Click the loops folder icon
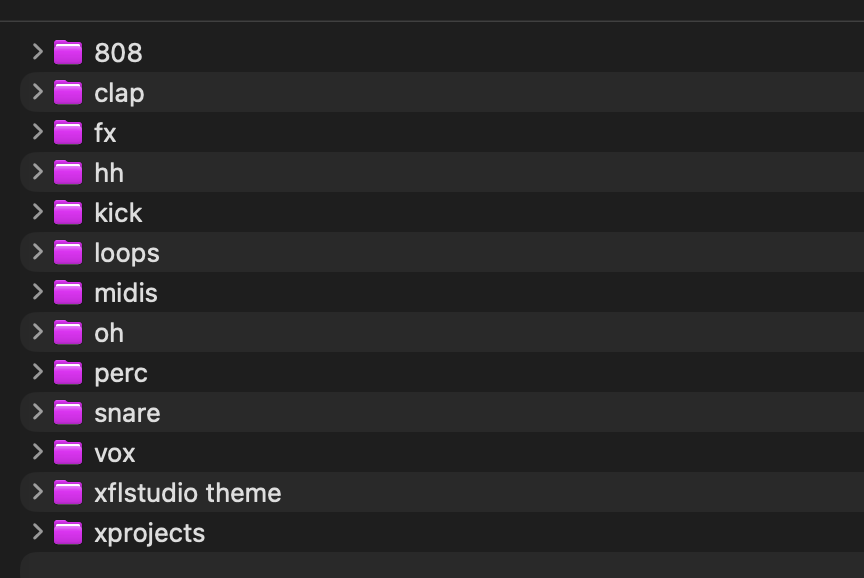This screenshot has width=864, height=578. (x=68, y=252)
